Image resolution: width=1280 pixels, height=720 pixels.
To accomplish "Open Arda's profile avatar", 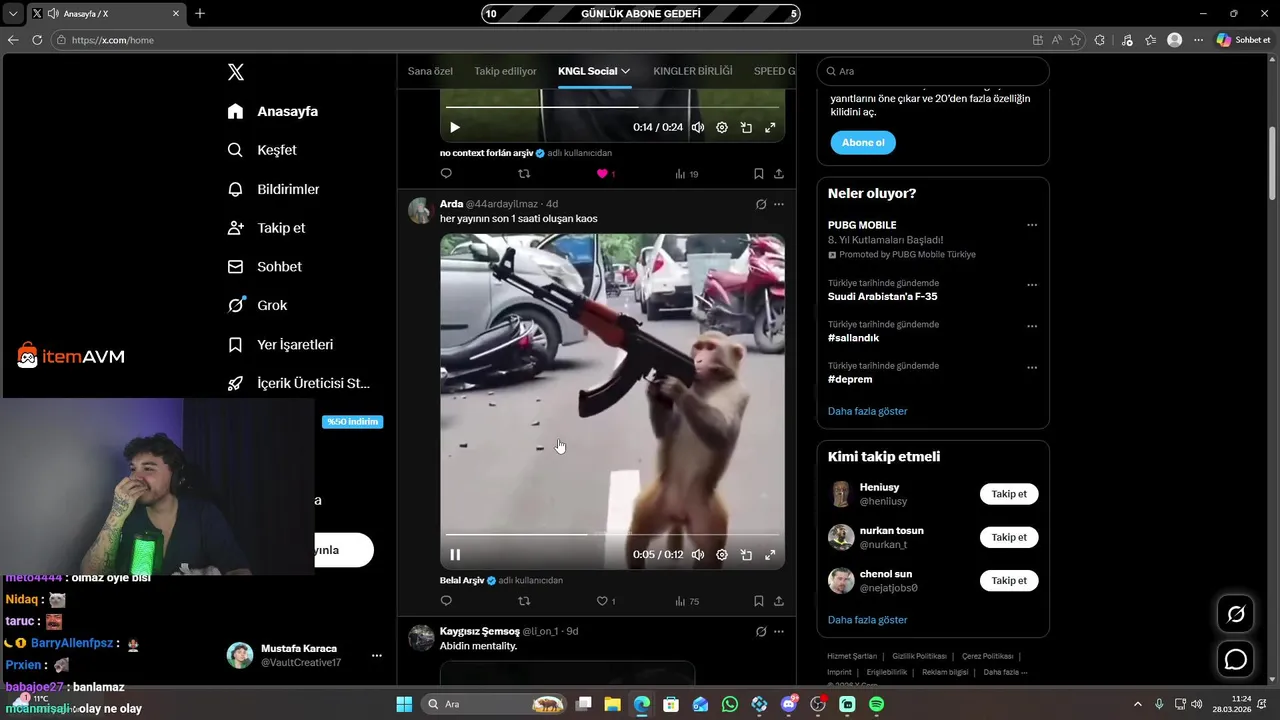I will [420, 210].
